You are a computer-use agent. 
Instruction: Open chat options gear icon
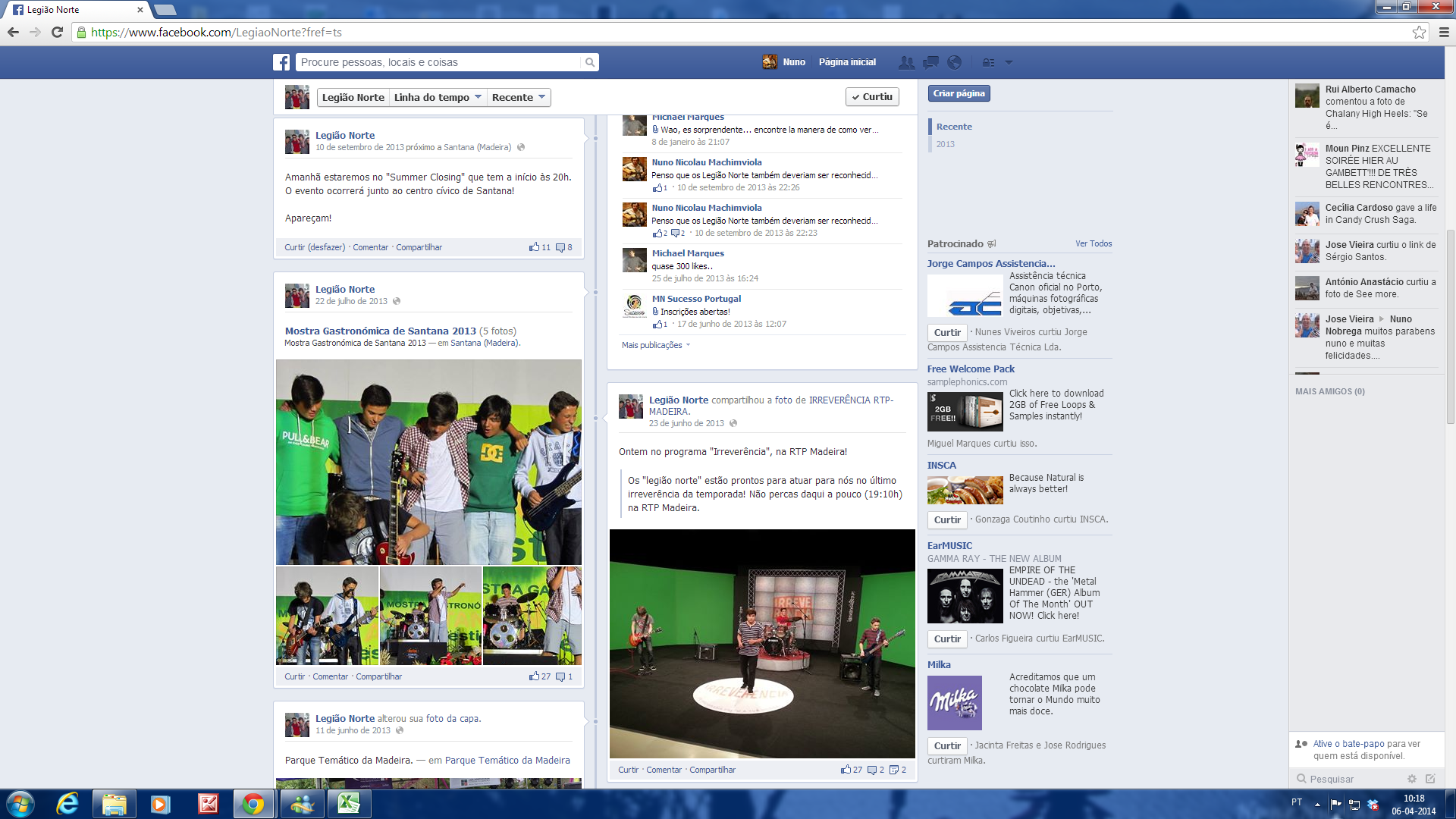pyautogui.click(x=1411, y=779)
